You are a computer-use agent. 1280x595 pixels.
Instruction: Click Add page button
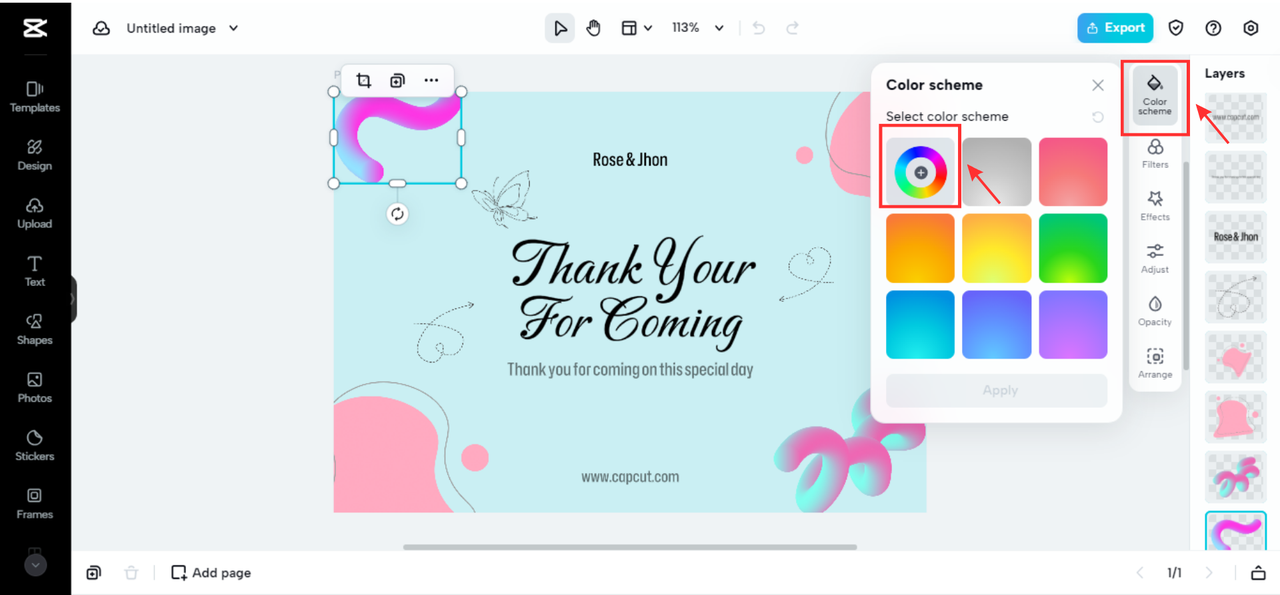point(211,573)
